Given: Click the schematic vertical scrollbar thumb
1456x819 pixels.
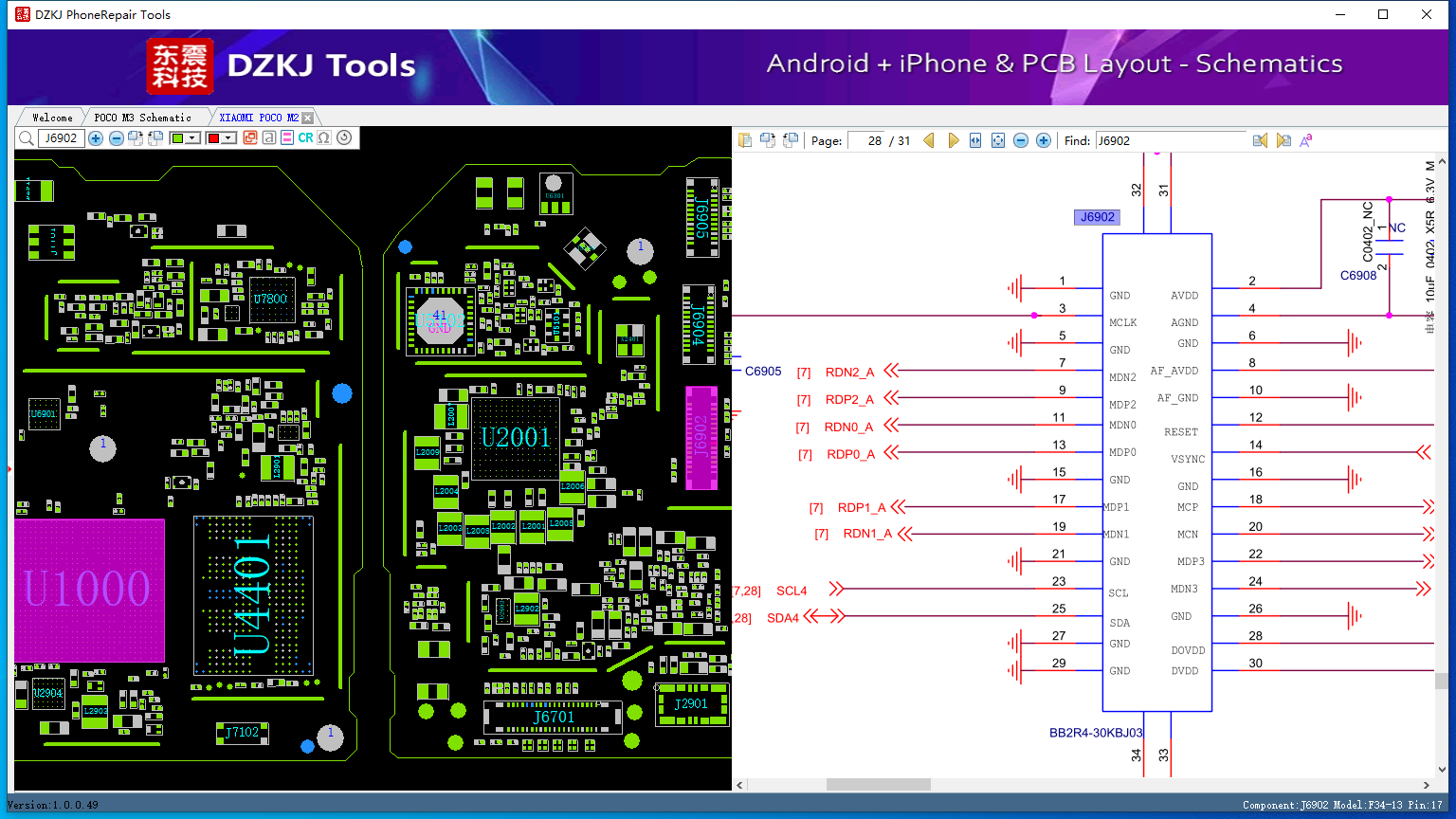Looking at the screenshot, I should tap(1442, 682).
